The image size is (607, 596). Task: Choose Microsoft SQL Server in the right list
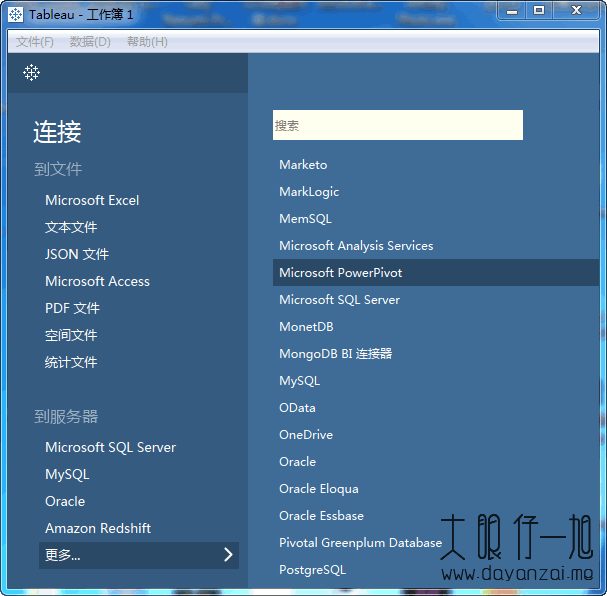(340, 300)
